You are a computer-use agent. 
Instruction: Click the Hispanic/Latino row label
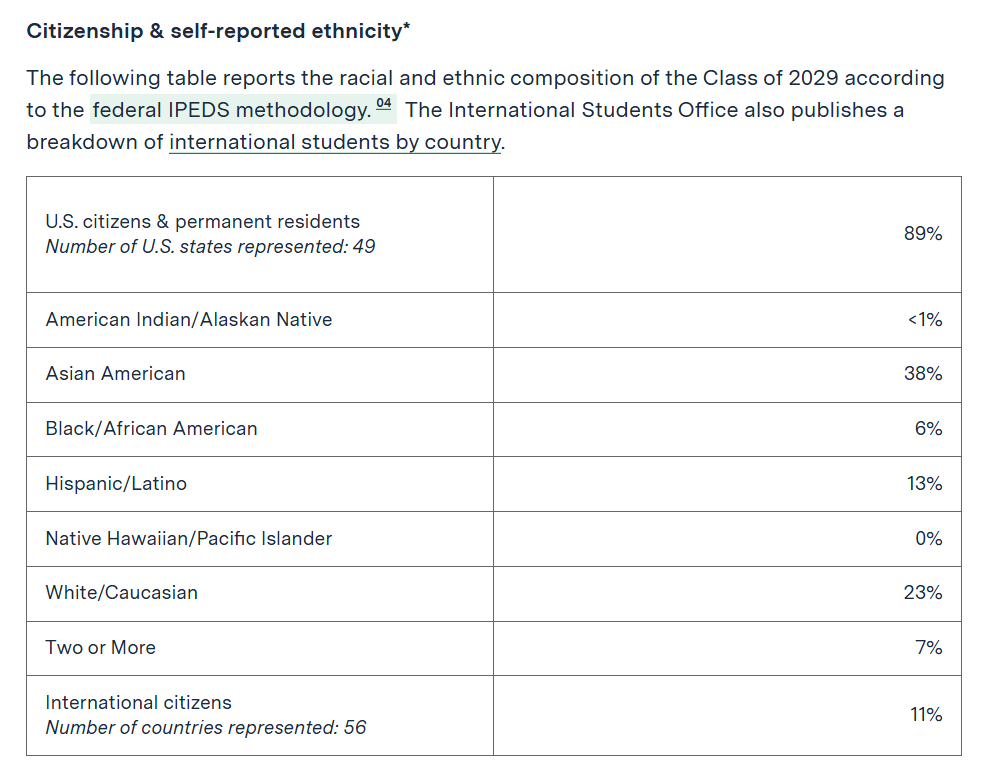[x=116, y=484]
